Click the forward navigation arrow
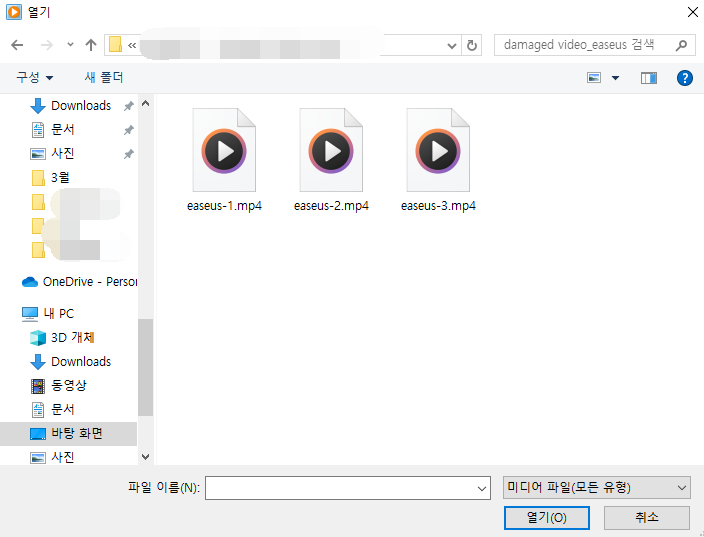Image resolution: width=704 pixels, height=537 pixels. click(x=47, y=45)
